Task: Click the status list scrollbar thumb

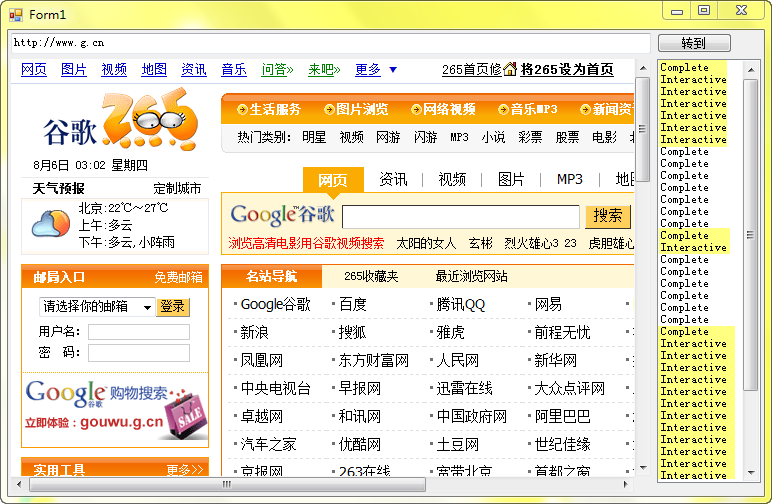Action: (750, 235)
